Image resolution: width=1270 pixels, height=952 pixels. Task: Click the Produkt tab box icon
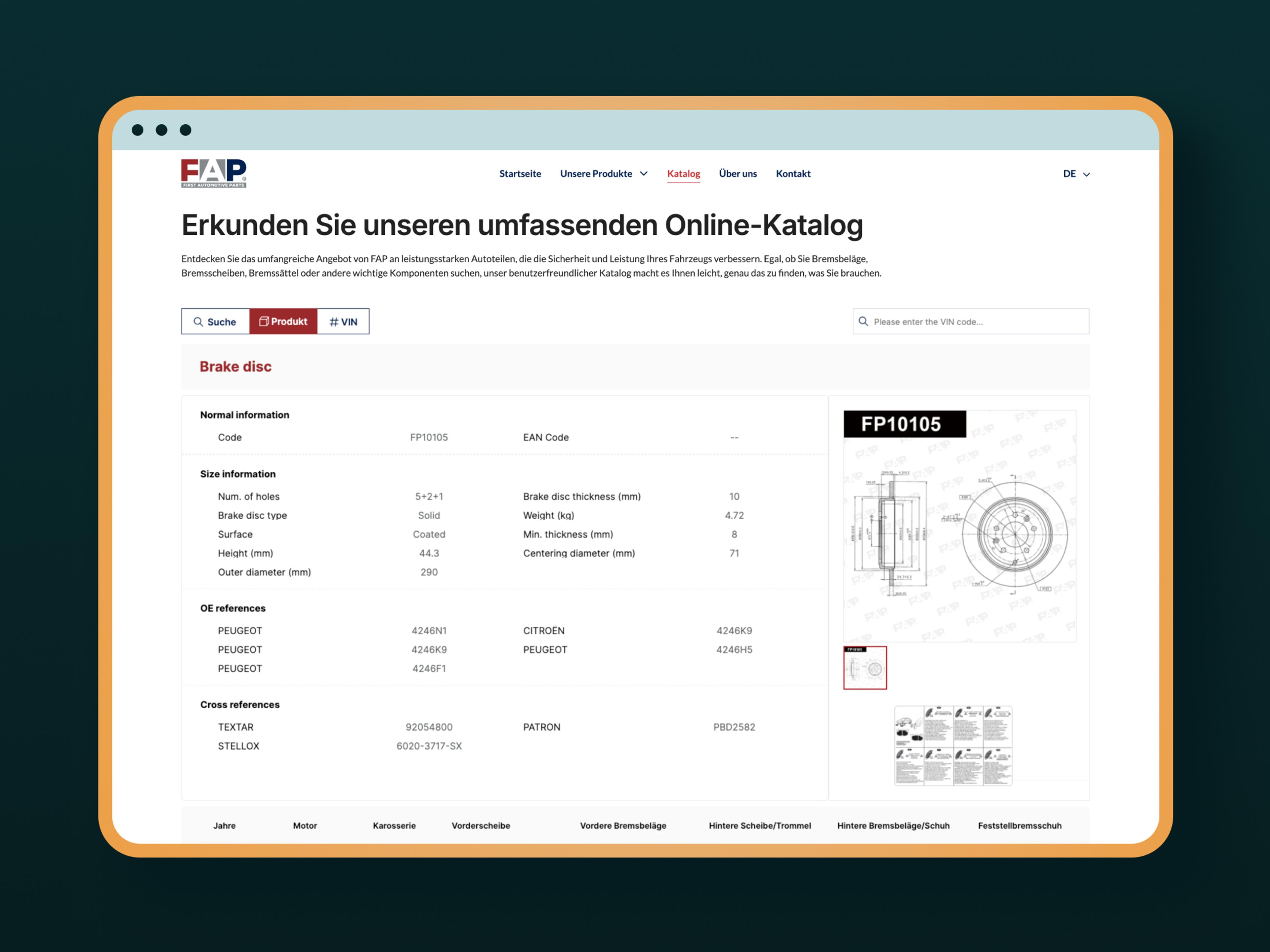264,321
